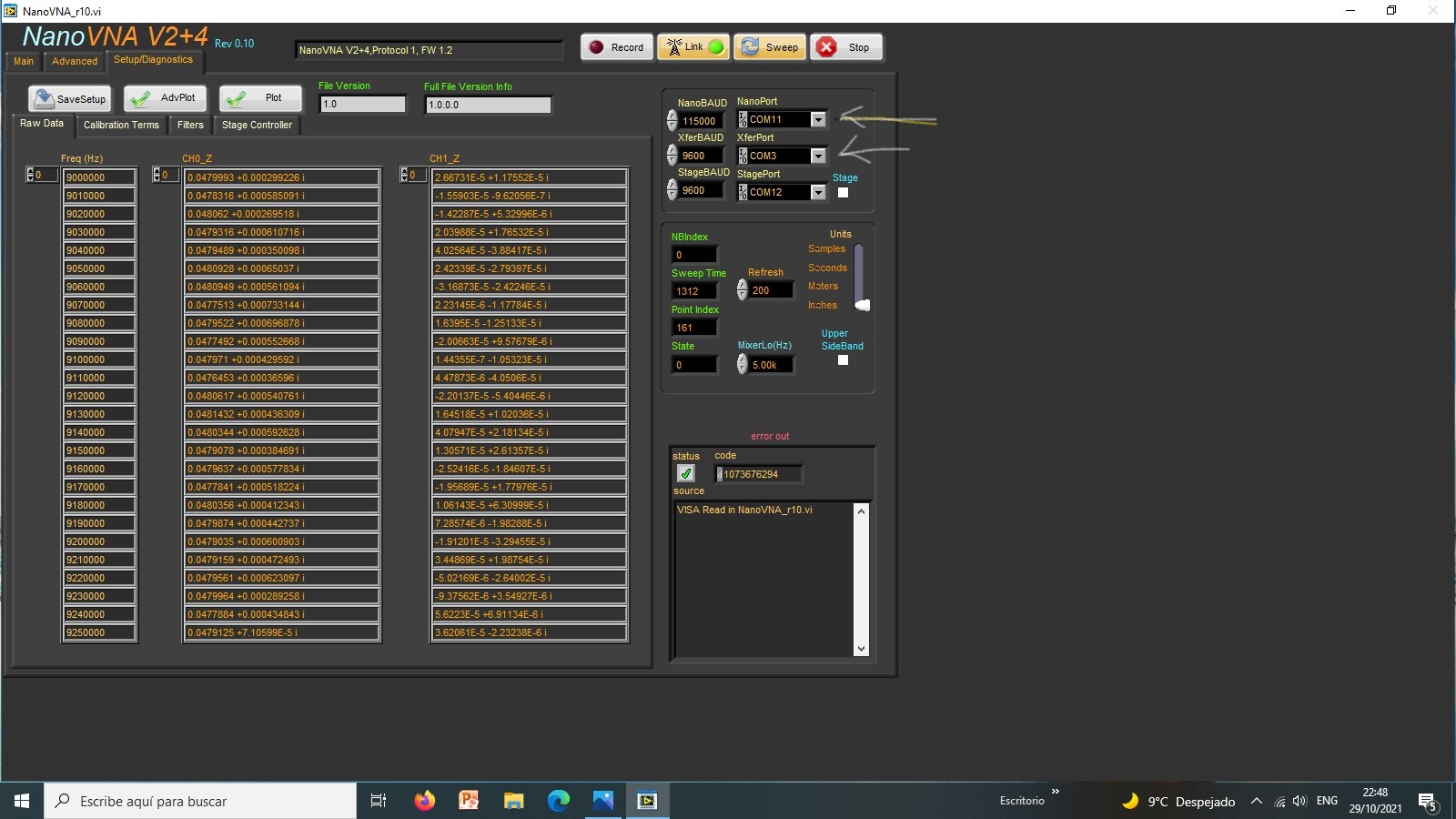Screen dimensions: 1456x819
Task: Enable the Stage checkbox
Action: click(x=843, y=192)
